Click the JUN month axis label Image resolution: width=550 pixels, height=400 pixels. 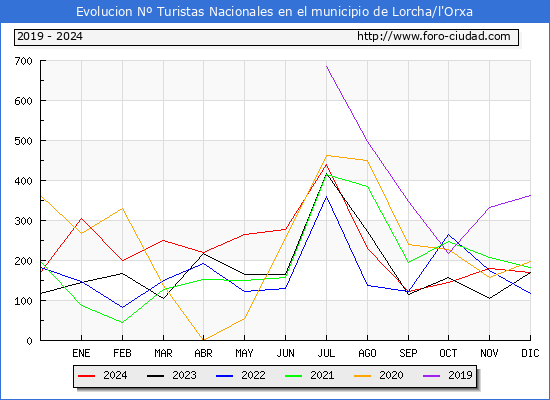pos(286,353)
